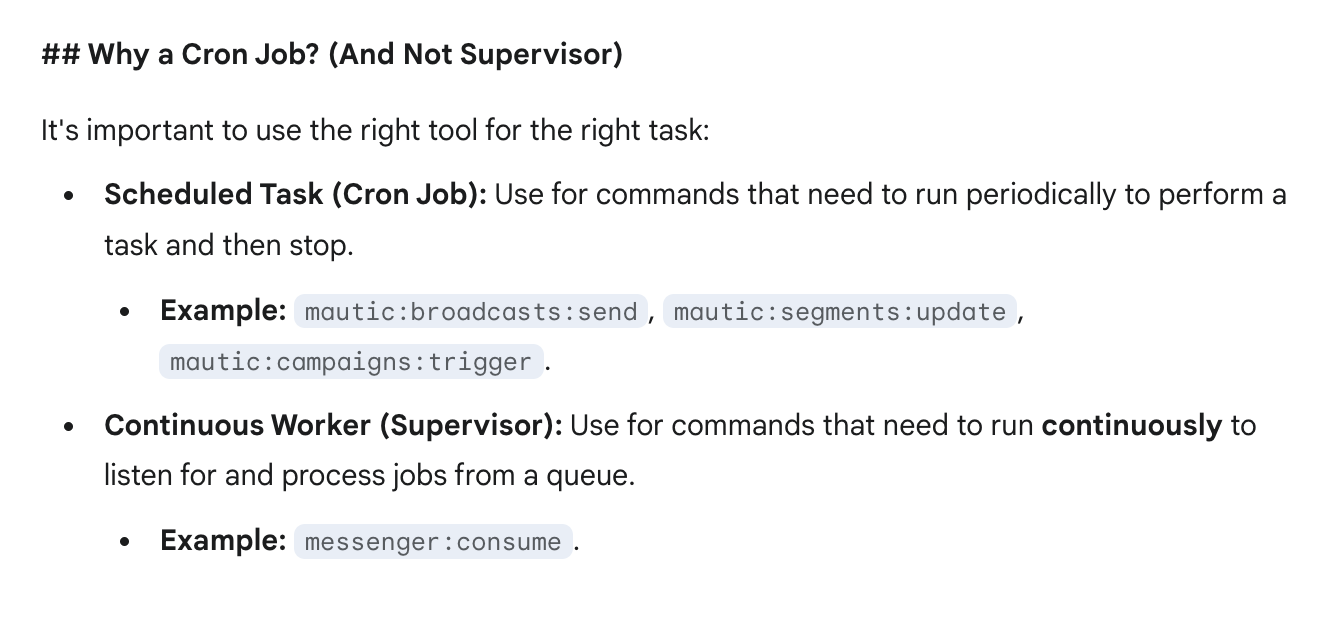Click the bold "Scheduled Task (Cron Job):" label
This screenshot has height=638, width=1342.
click(x=295, y=194)
